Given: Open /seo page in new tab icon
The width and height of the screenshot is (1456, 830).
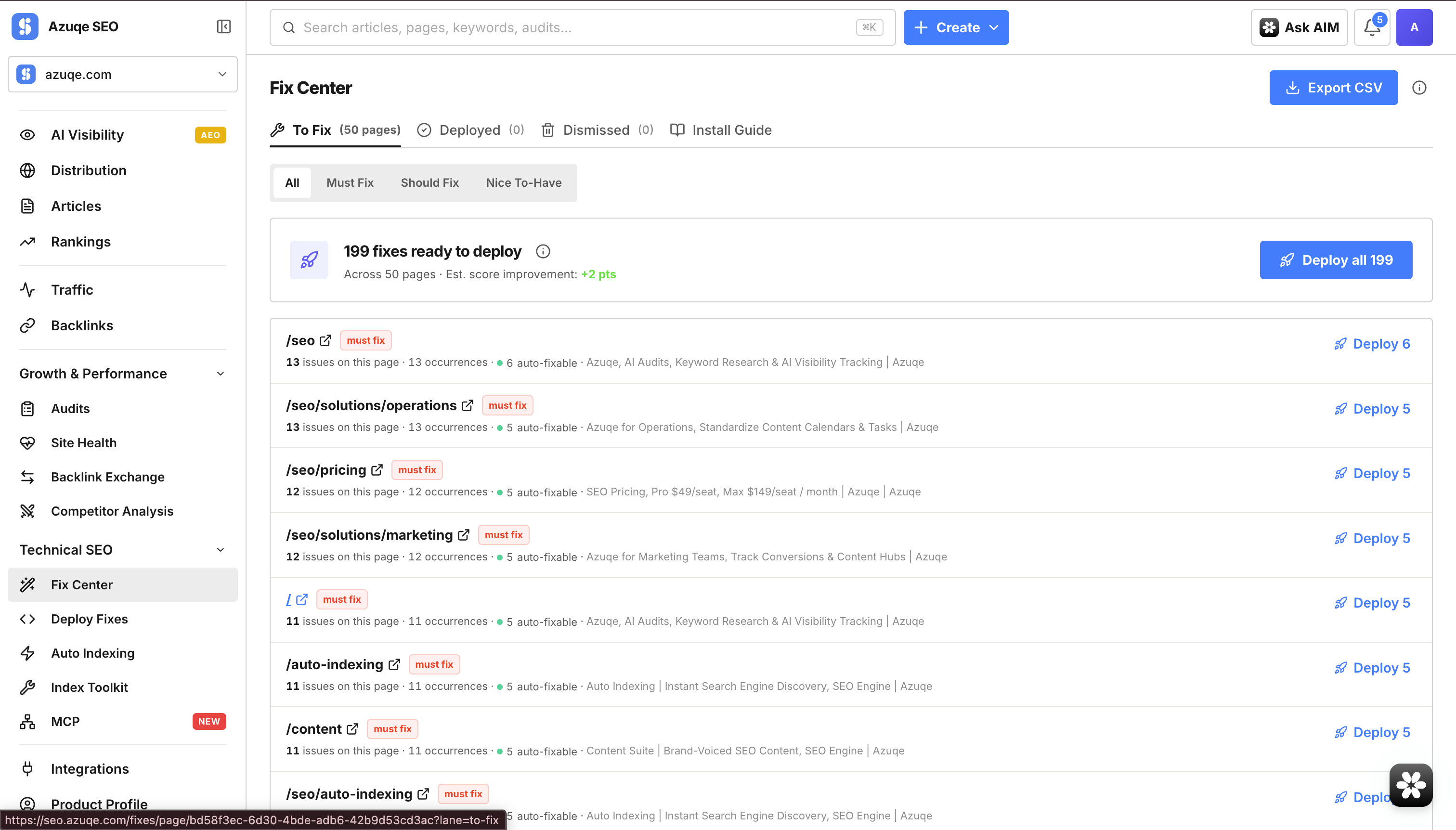Looking at the screenshot, I should click(x=325, y=340).
